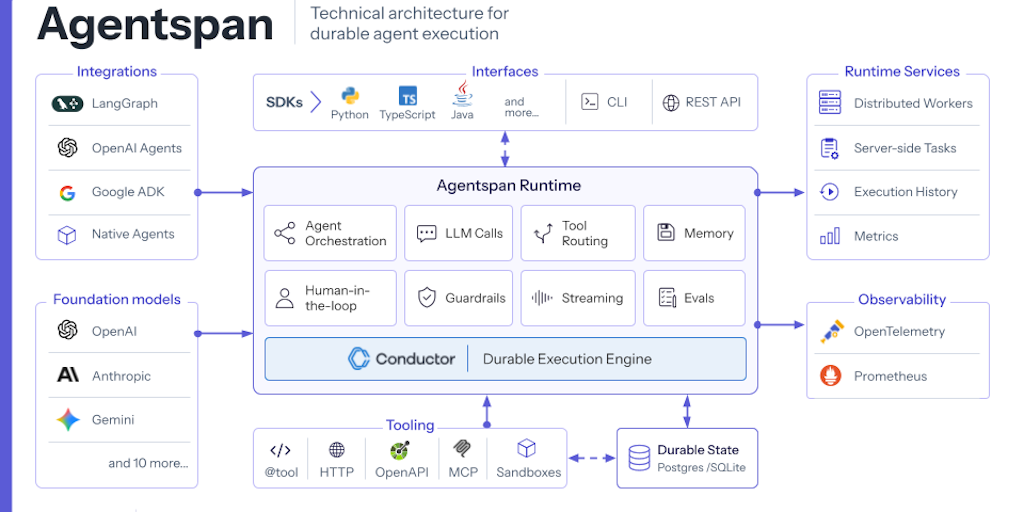Click the 'OpenTelemetry' label

point(899,331)
